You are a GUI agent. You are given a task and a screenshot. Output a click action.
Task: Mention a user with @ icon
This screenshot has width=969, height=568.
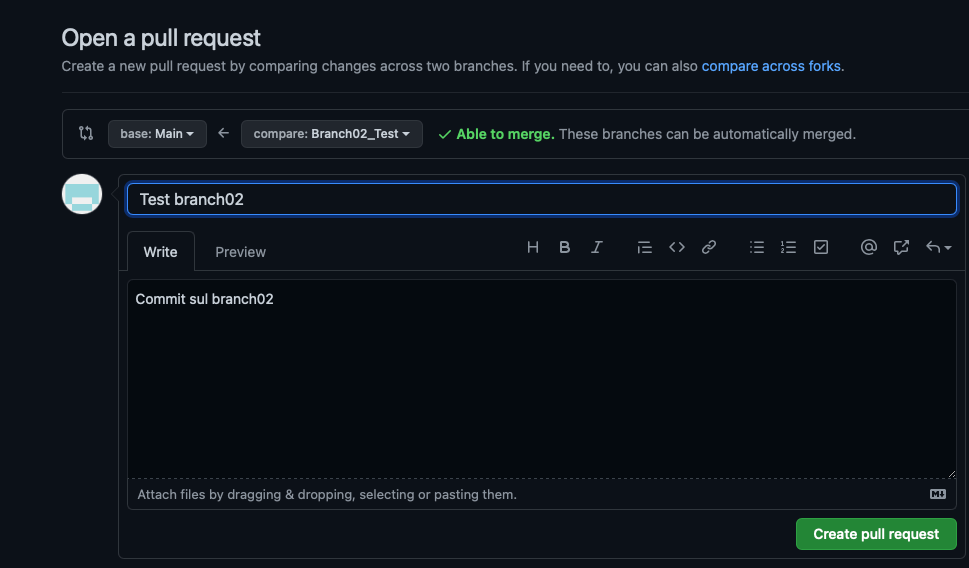click(x=868, y=247)
